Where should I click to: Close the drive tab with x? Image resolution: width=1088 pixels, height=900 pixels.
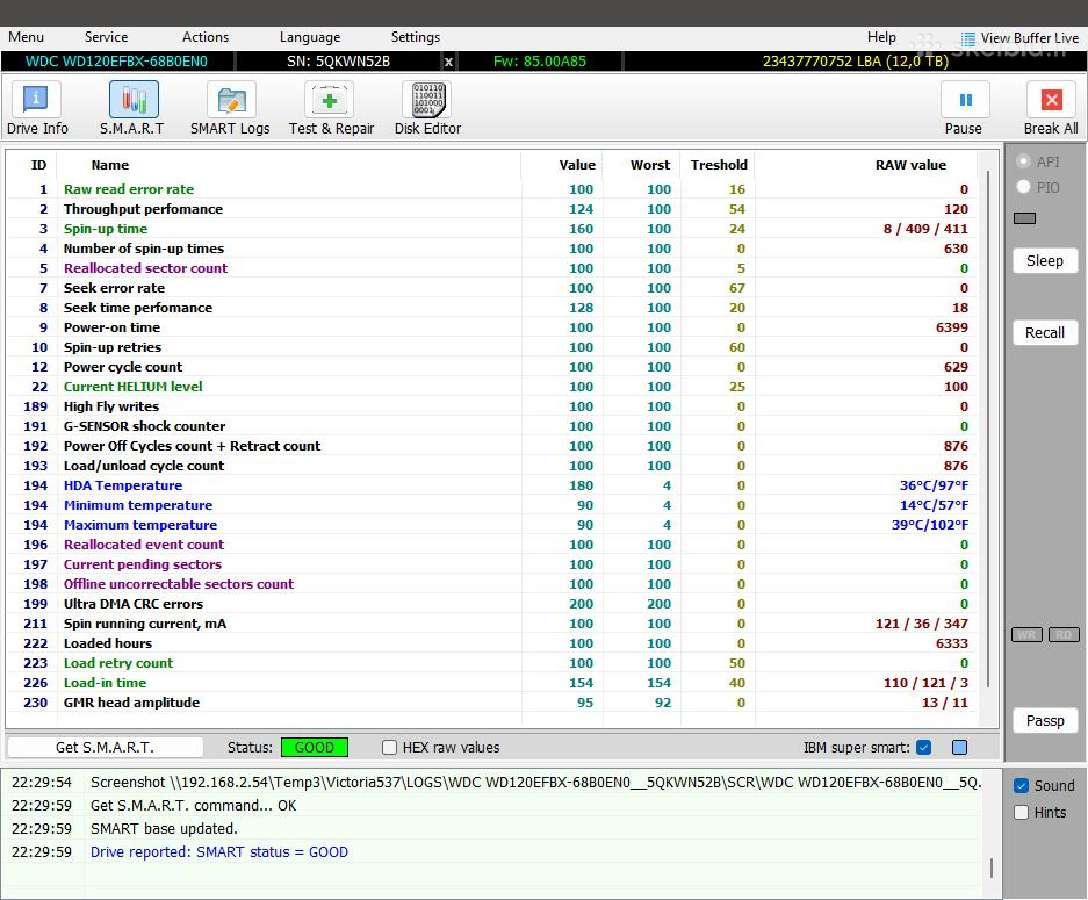[448, 62]
